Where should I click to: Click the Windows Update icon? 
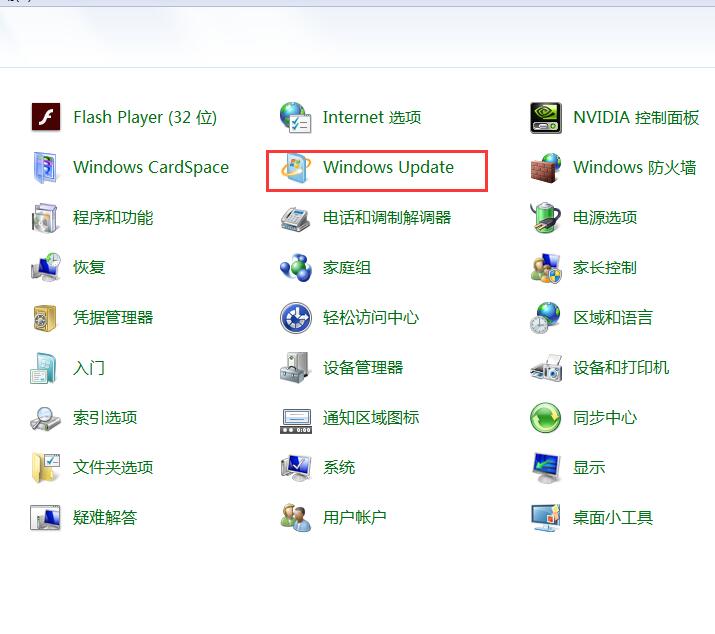click(x=295, y=167)
